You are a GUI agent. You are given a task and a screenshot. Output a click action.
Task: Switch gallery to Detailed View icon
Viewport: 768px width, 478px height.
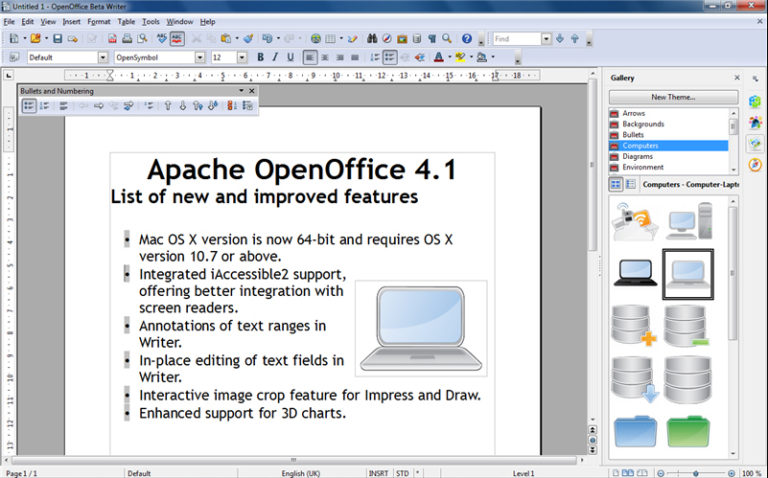[631, 185]
